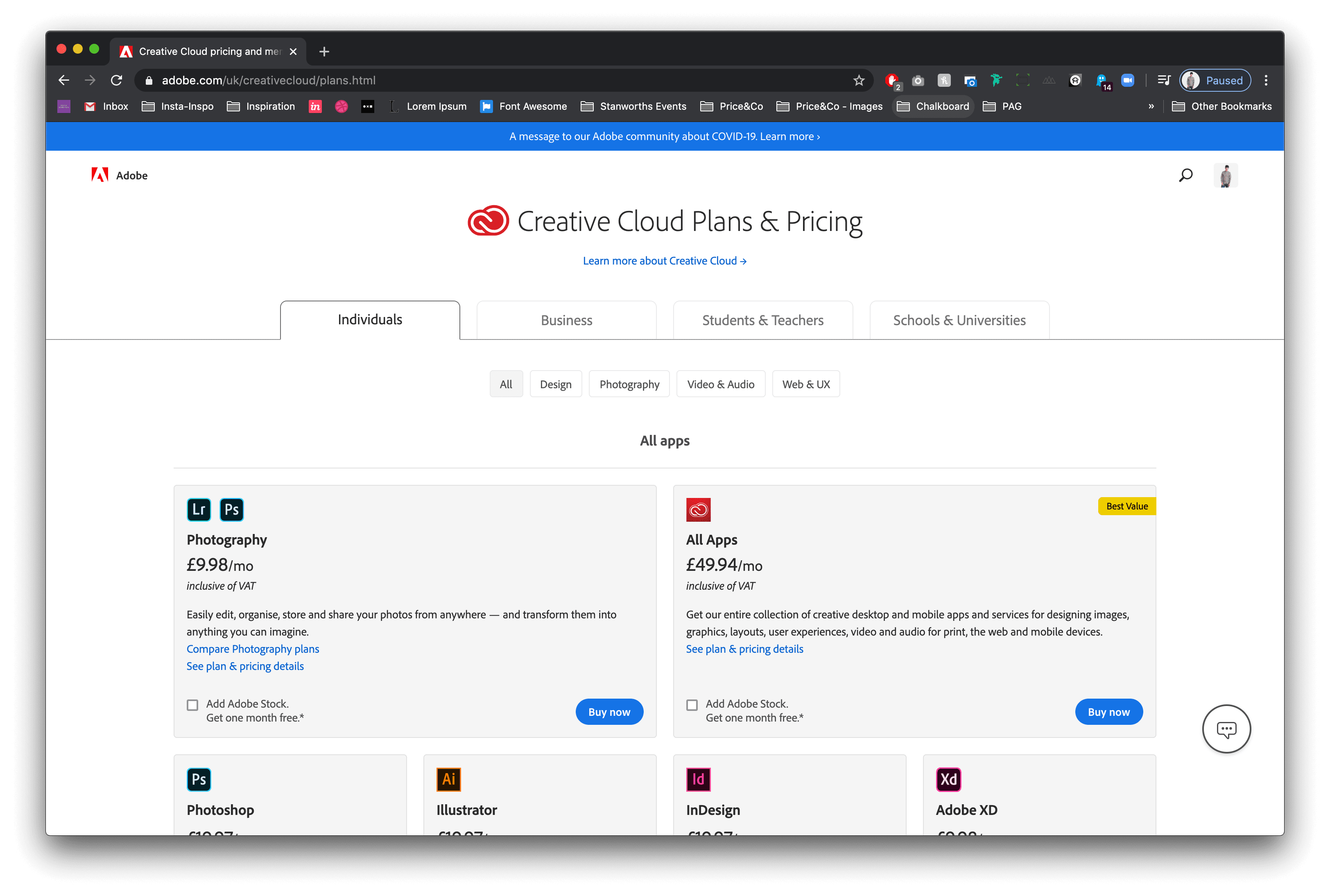Click the Illustrator Ai app icon

click(448, 779)
